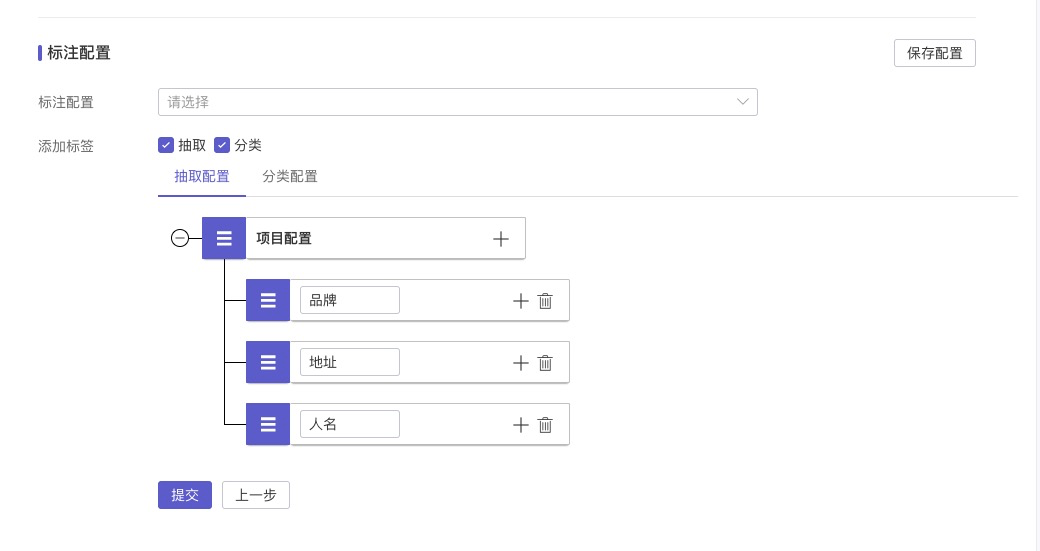Screen dimensions: 1040x551
Task: Click the plus icon on 项目配置 row
Action: pos(501,238)
